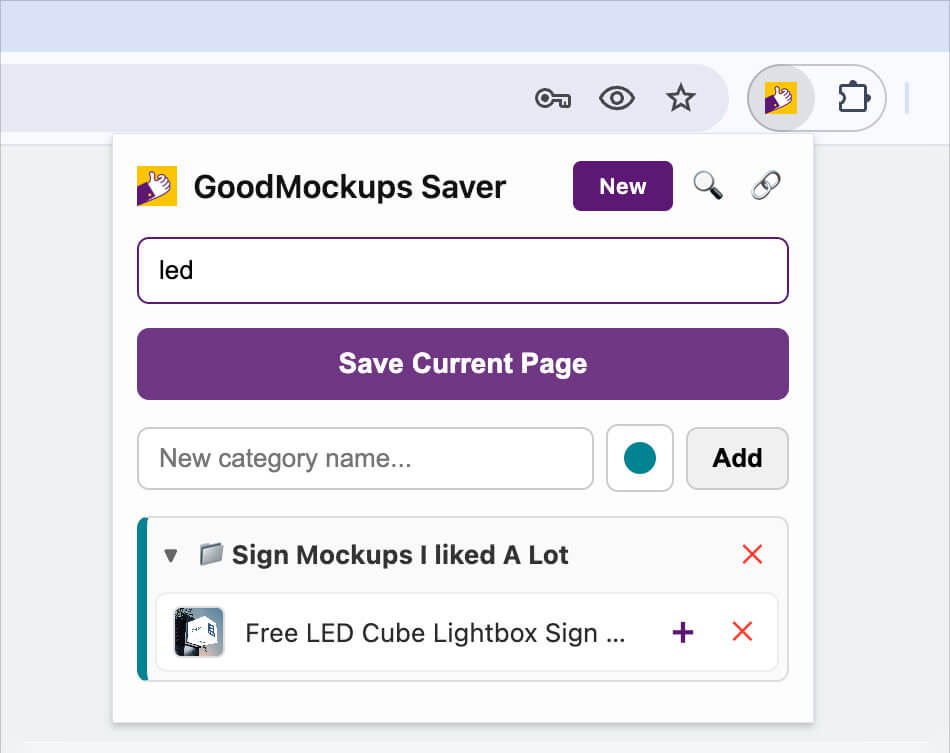
Task: Open the browser Extensions puzzle icon
Action: tap(854, 97)
